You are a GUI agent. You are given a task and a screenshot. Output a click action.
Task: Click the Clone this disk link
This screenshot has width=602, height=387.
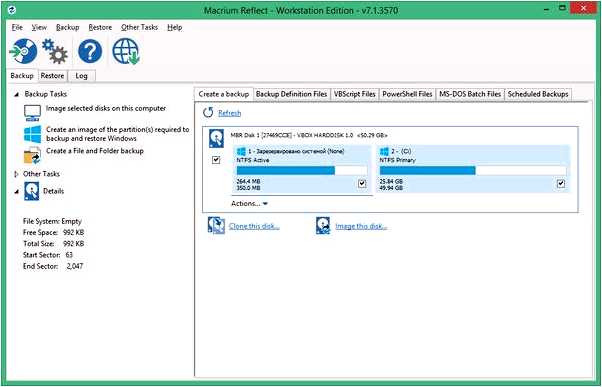[254, 226]
